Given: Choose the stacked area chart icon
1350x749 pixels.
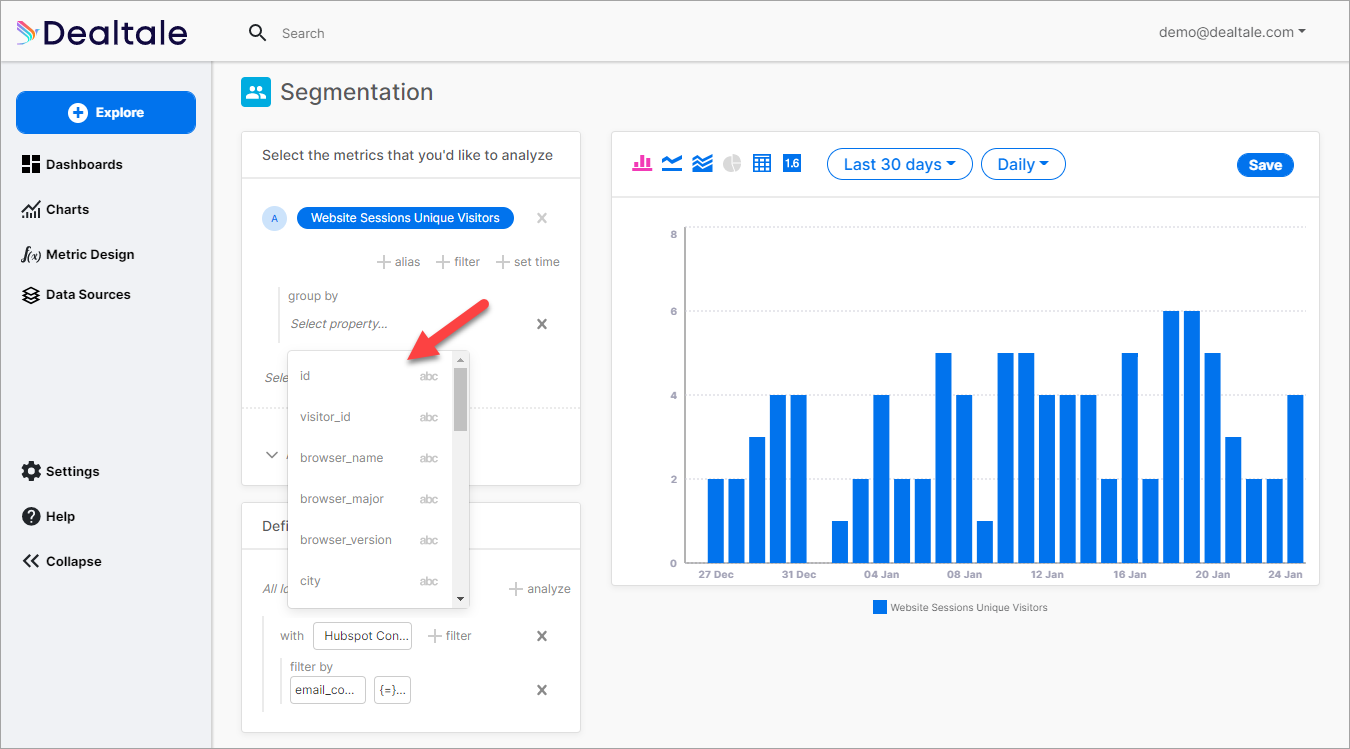Looking at the screenshot, I should tap(702, 163).
